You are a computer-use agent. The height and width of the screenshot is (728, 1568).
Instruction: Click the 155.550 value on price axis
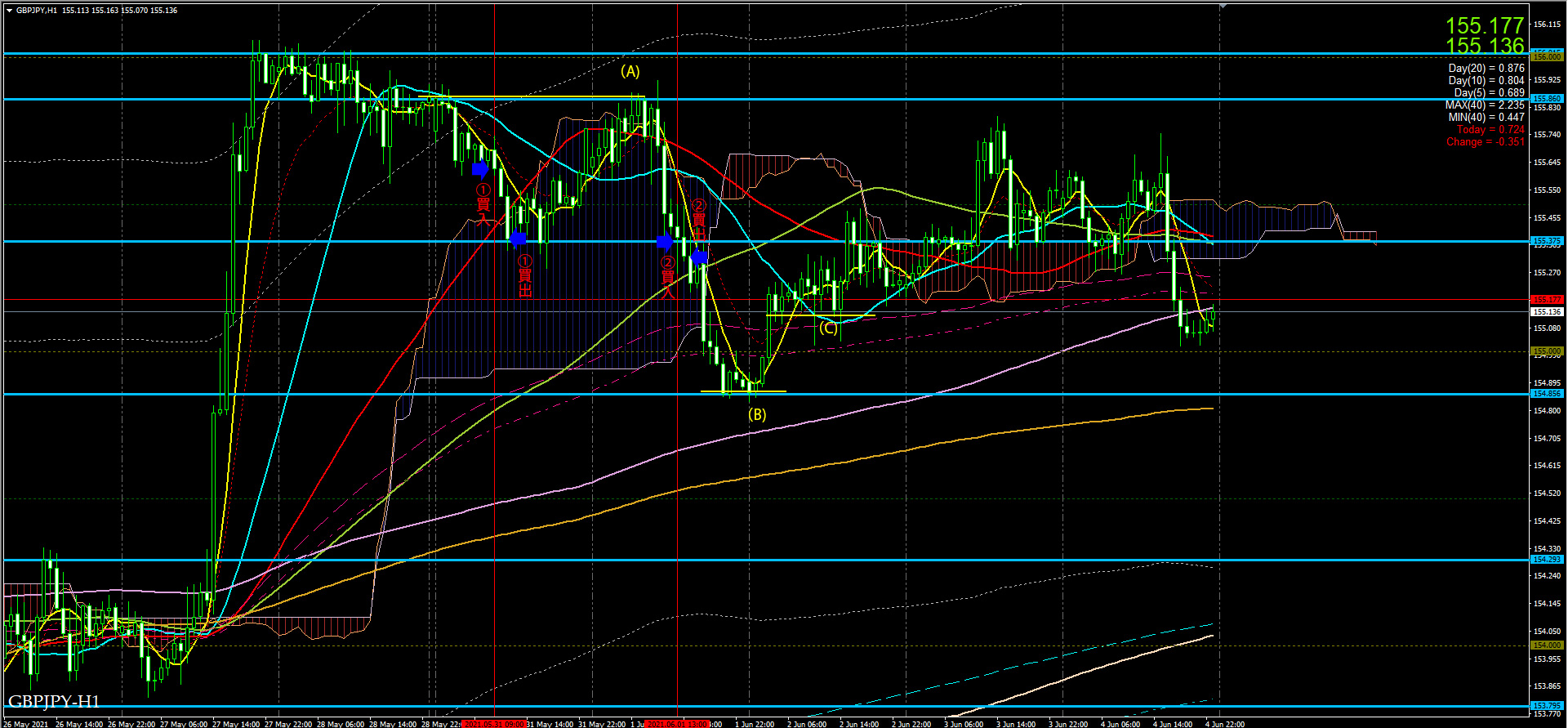1546,190
